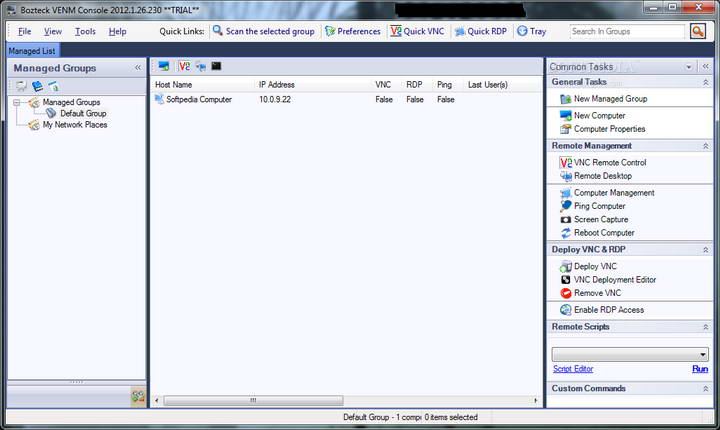Select the Default Group tree item

coord(83,113)
